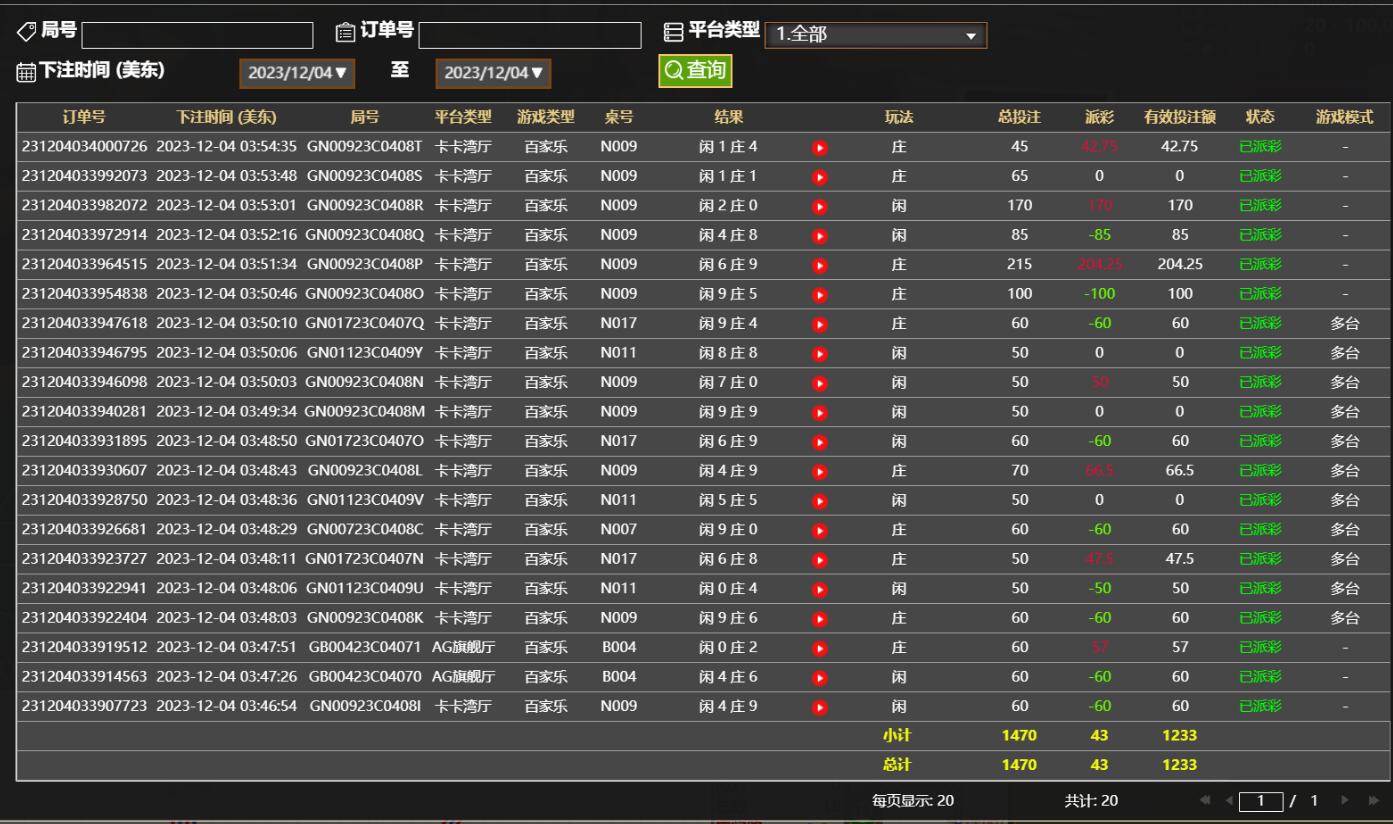Focus the 订单号 input field
This screenshot has width=1393, height=824.
tap(530, 35)
